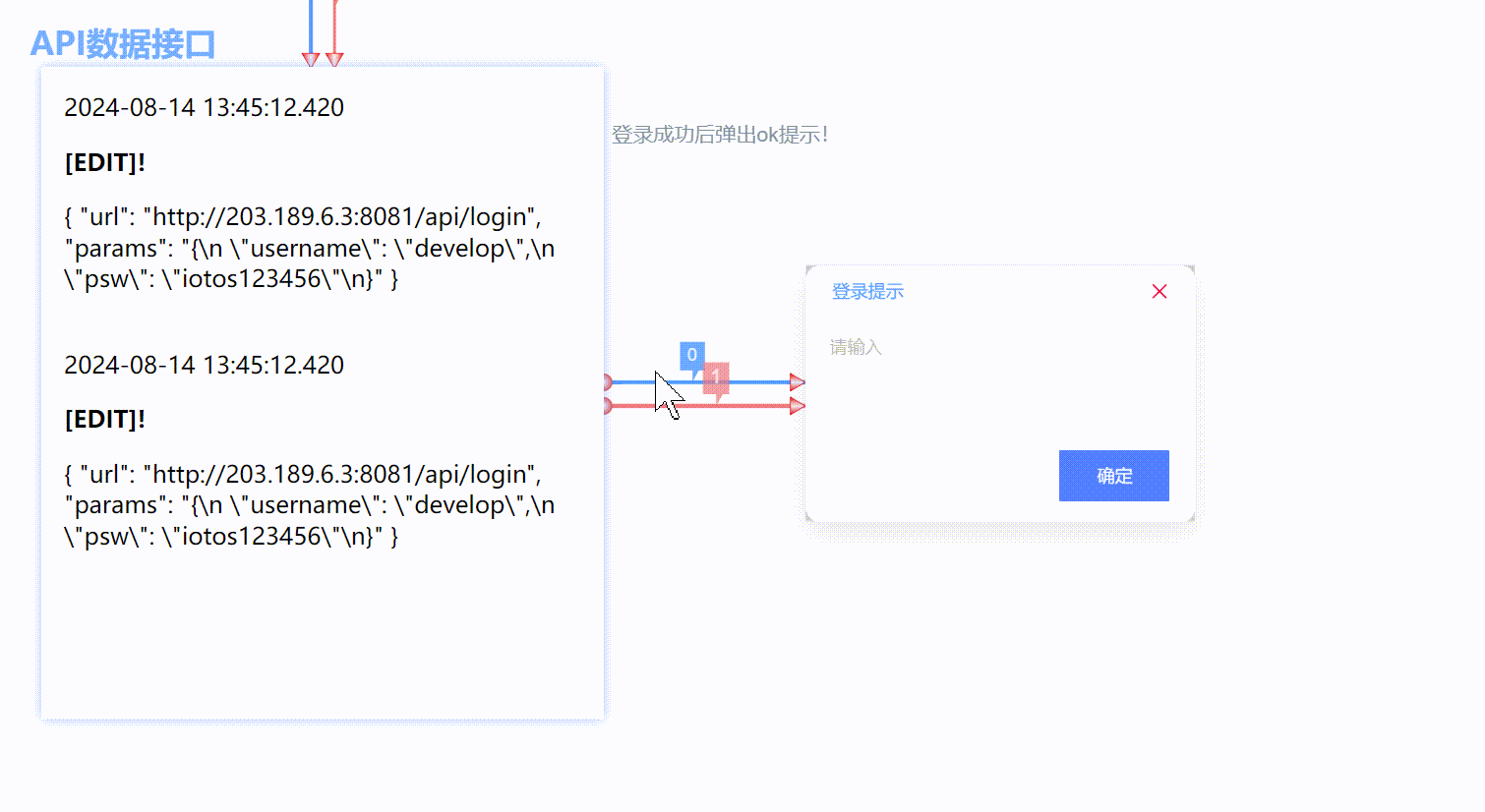Select the 登录提示 dialog title

pos(865,292)
